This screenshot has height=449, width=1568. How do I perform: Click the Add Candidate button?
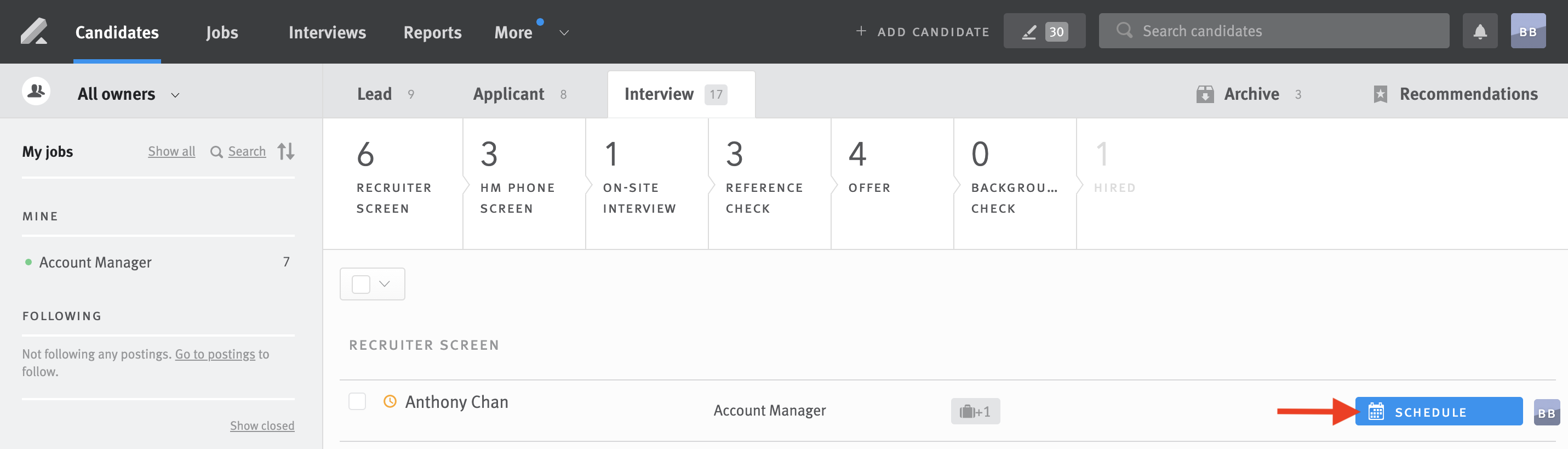pyautogui.click(x=922, y=32)
